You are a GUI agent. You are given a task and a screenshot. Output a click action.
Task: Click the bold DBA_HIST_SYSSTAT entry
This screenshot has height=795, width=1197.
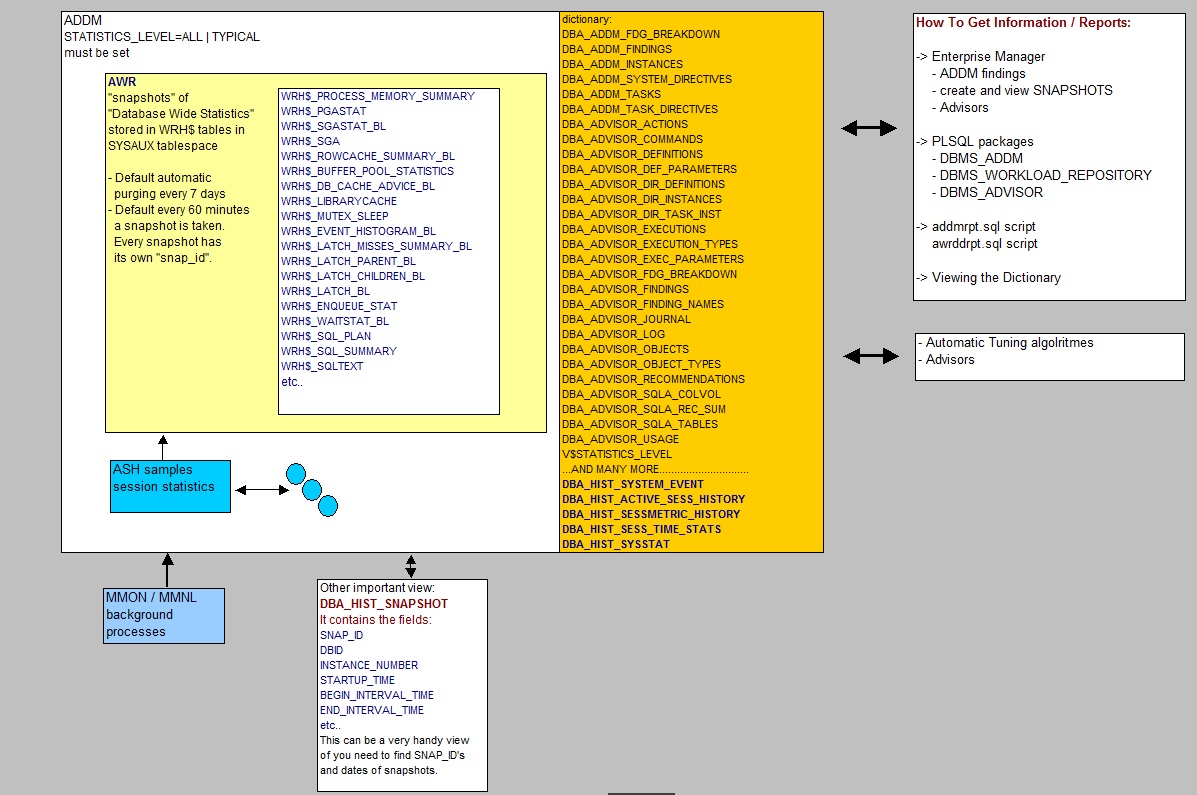click(x=616, y=544)
